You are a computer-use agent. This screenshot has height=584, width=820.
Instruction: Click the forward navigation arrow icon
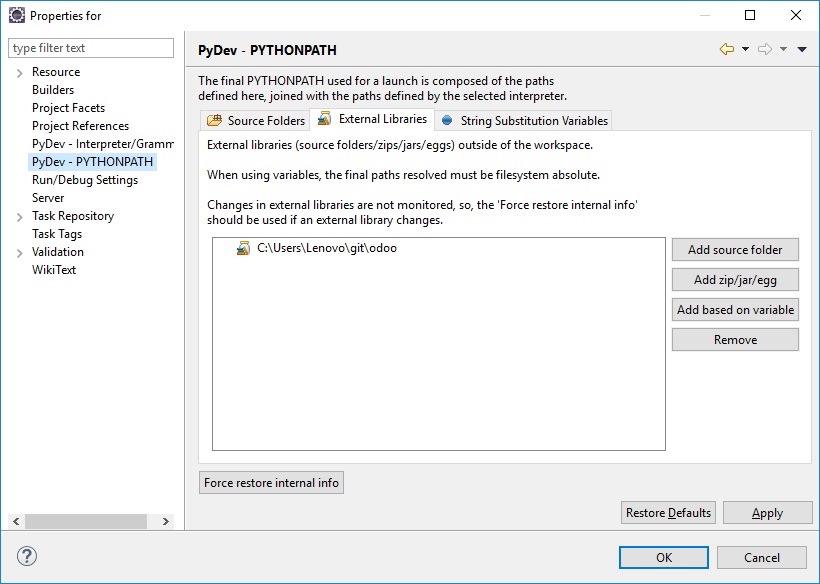coord(765,50)
